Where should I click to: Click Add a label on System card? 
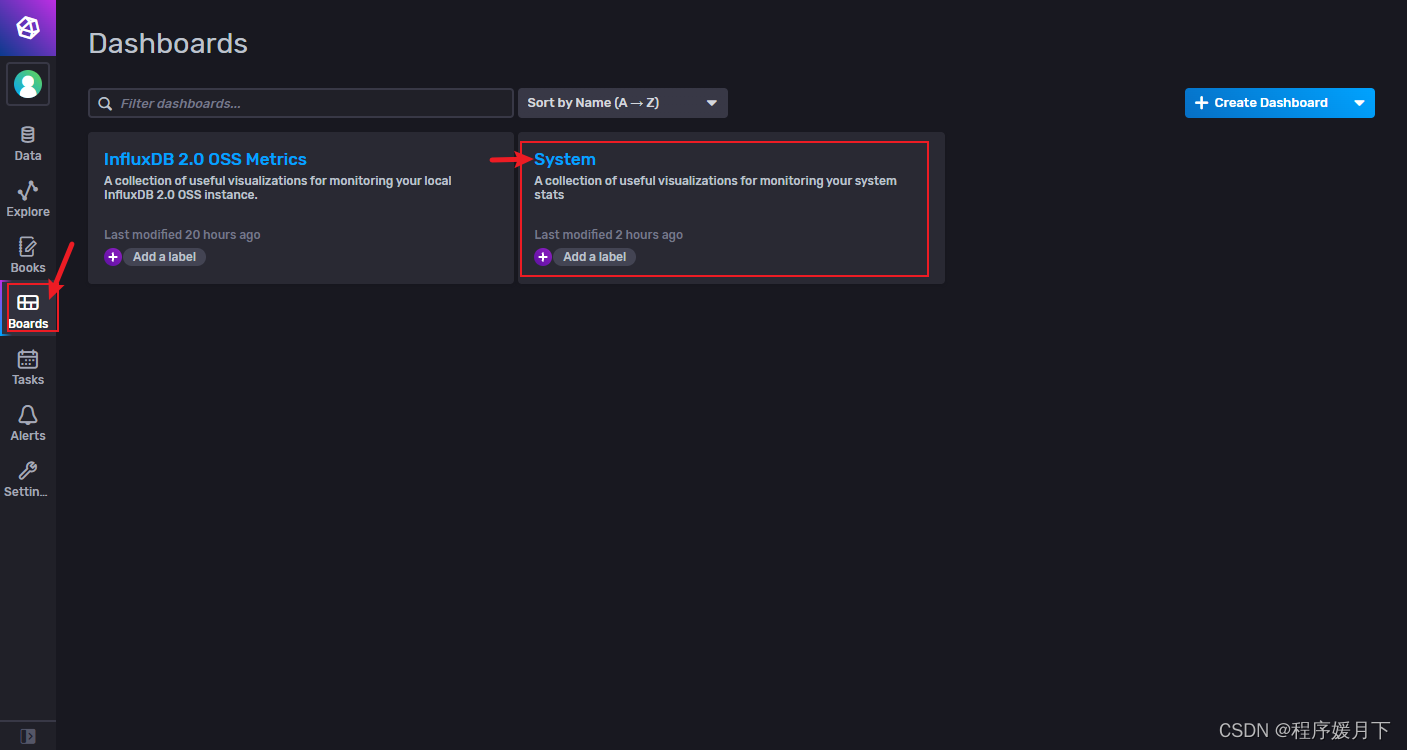tap(595, 257)
